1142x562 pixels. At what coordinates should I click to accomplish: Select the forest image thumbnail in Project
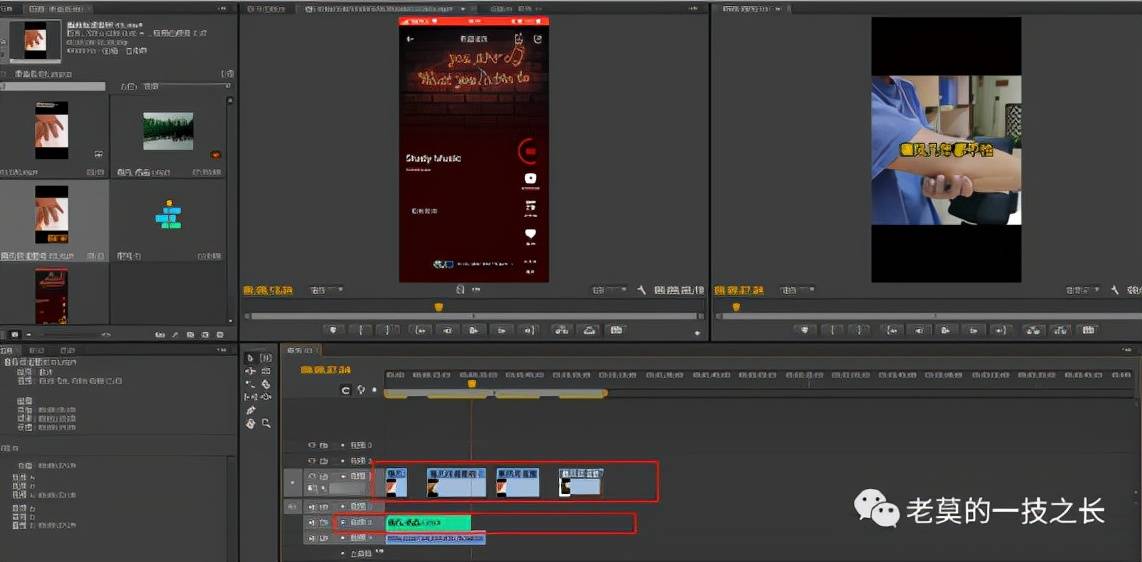pyautogui.click(x=168, y=131)
